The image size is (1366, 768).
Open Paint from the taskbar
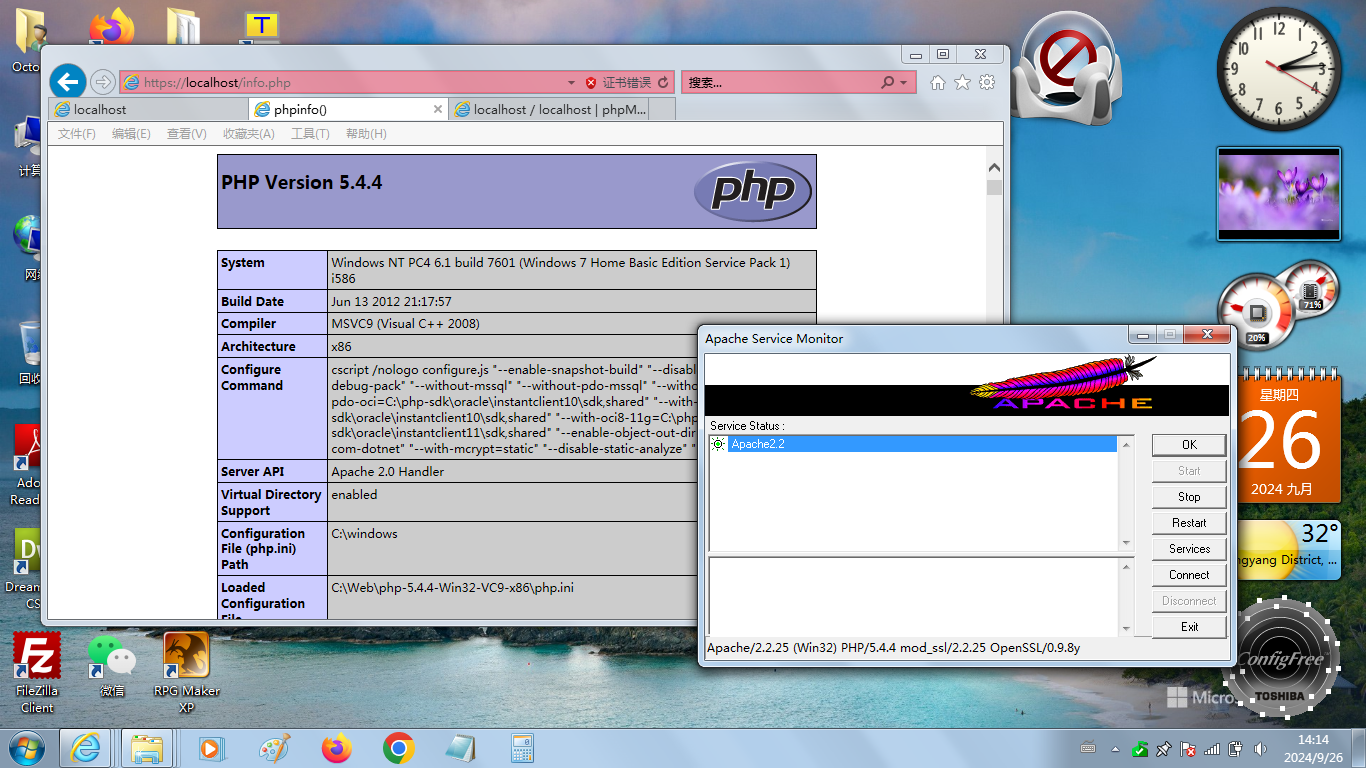coord(273,748)
